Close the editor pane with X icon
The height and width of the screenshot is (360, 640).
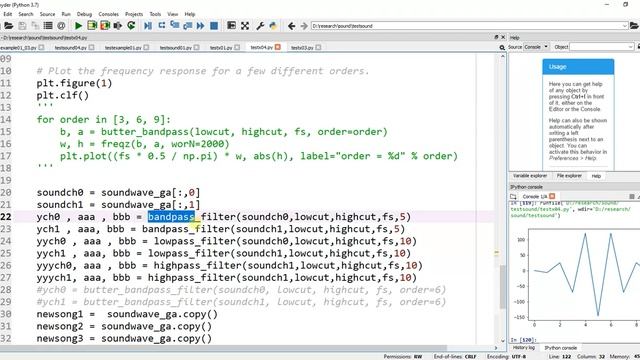(503, 37)
